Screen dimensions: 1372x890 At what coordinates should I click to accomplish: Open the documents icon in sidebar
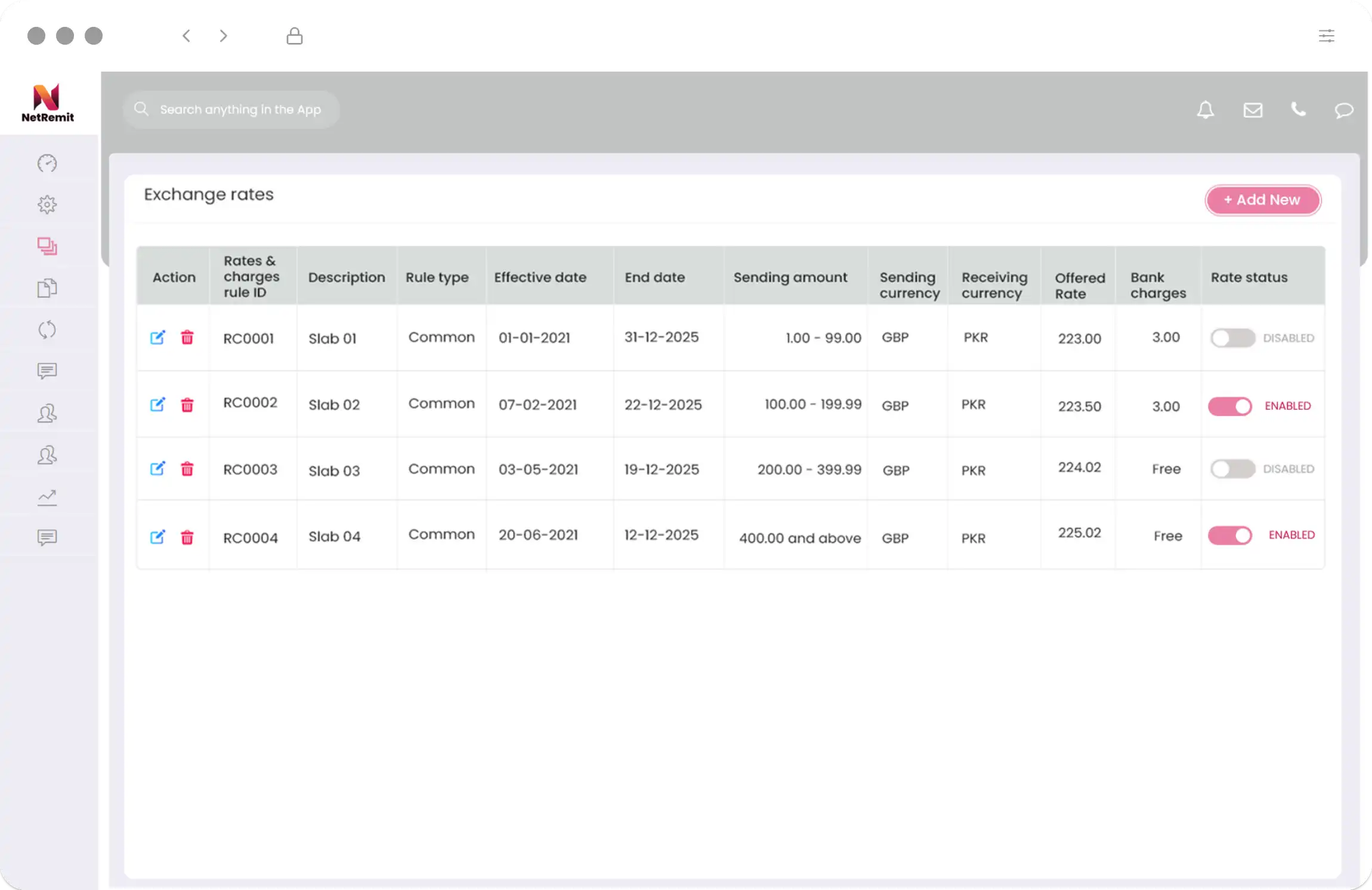tap(47, 288)
